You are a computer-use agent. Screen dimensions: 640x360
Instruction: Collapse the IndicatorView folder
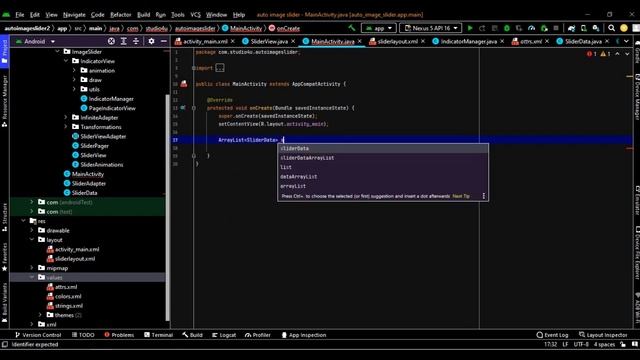pos(66,61)
